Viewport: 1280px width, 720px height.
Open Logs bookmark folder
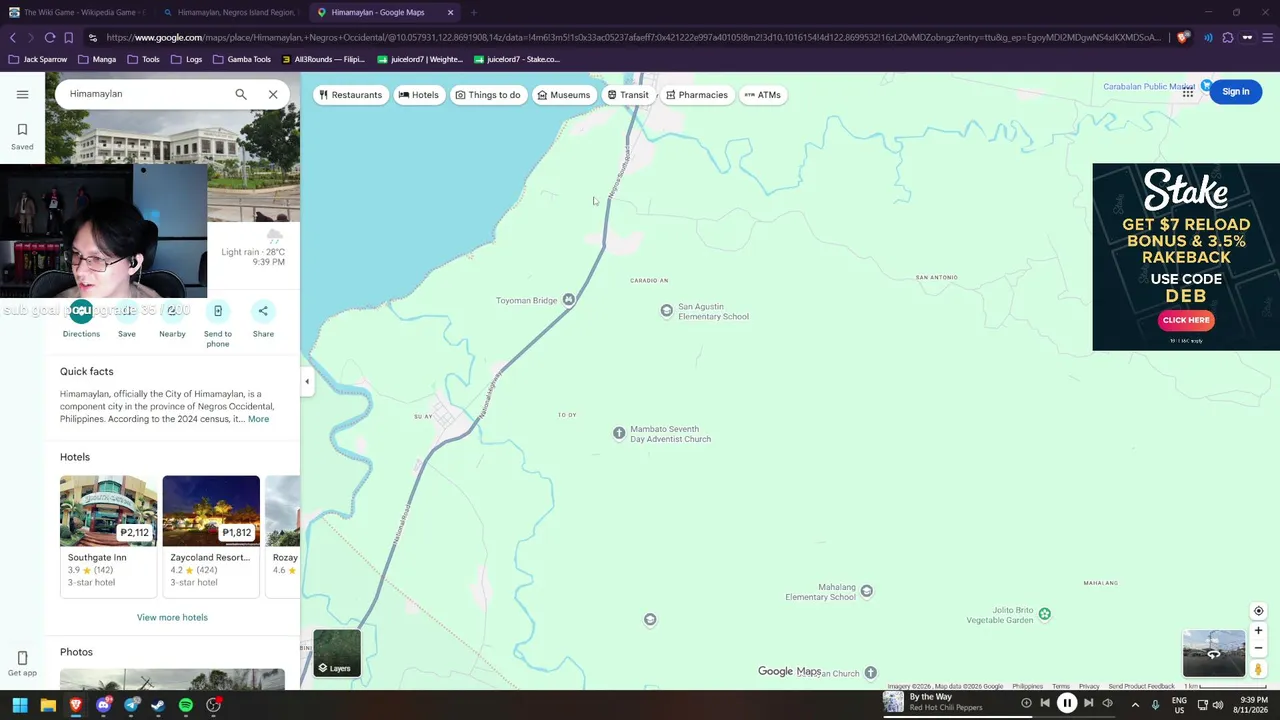click(187, 59)
